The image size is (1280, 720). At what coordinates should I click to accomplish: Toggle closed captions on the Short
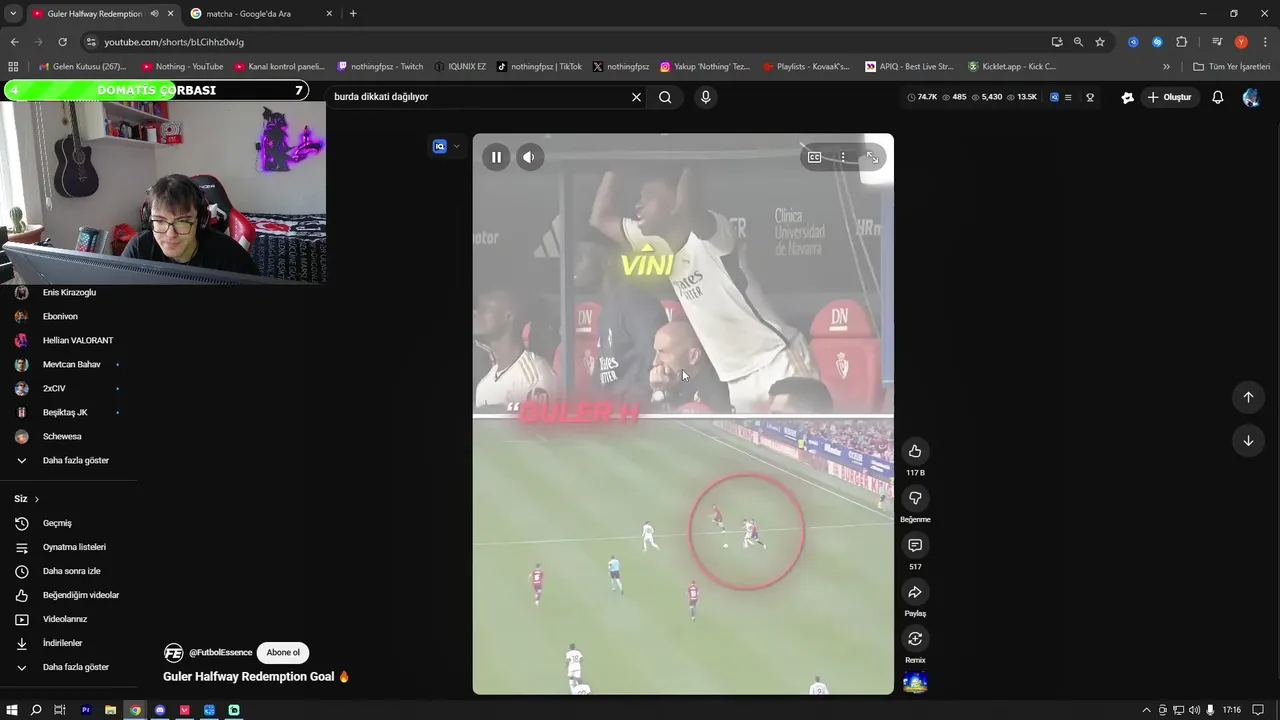pyautogui.click(x=814, y=157)
